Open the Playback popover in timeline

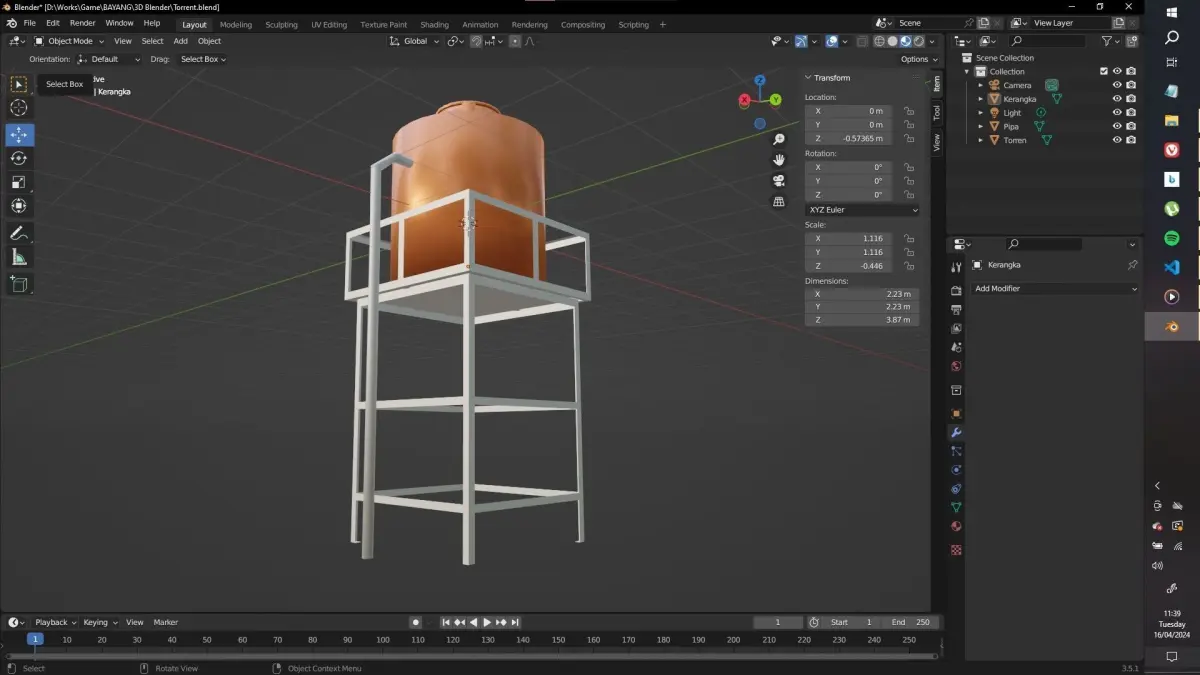[55, 622]
